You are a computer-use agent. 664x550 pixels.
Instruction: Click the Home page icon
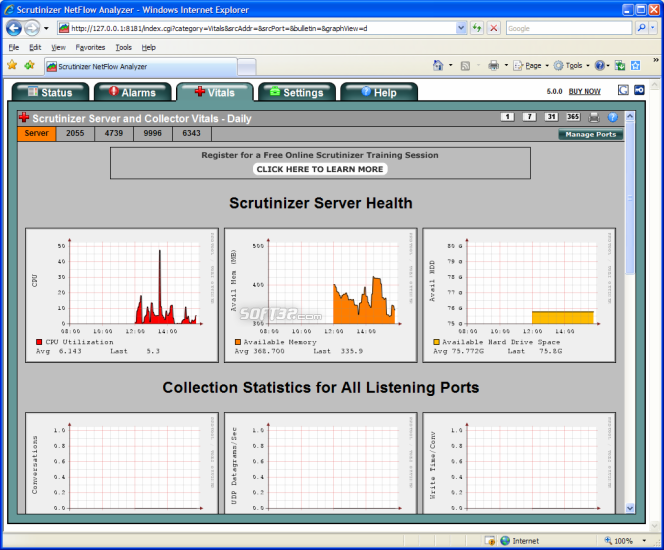click(438, 66)
